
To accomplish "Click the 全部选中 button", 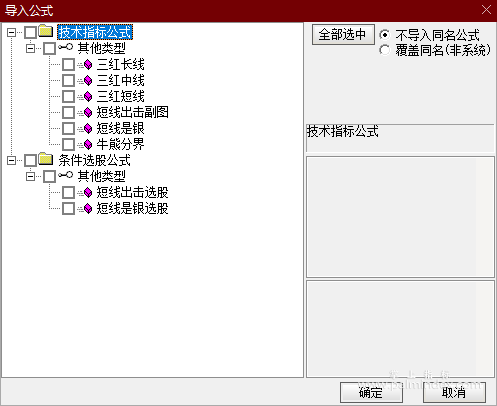I will (x=343, y=34).
